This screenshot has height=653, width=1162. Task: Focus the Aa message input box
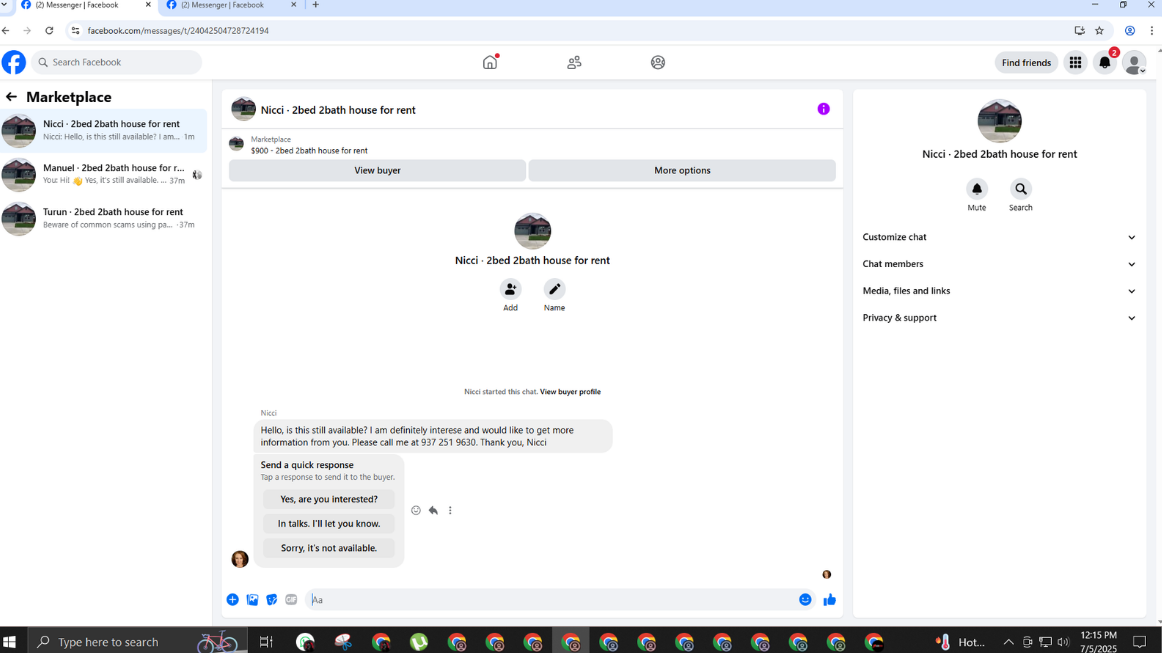pyautogui.click(x=551, y=600)
